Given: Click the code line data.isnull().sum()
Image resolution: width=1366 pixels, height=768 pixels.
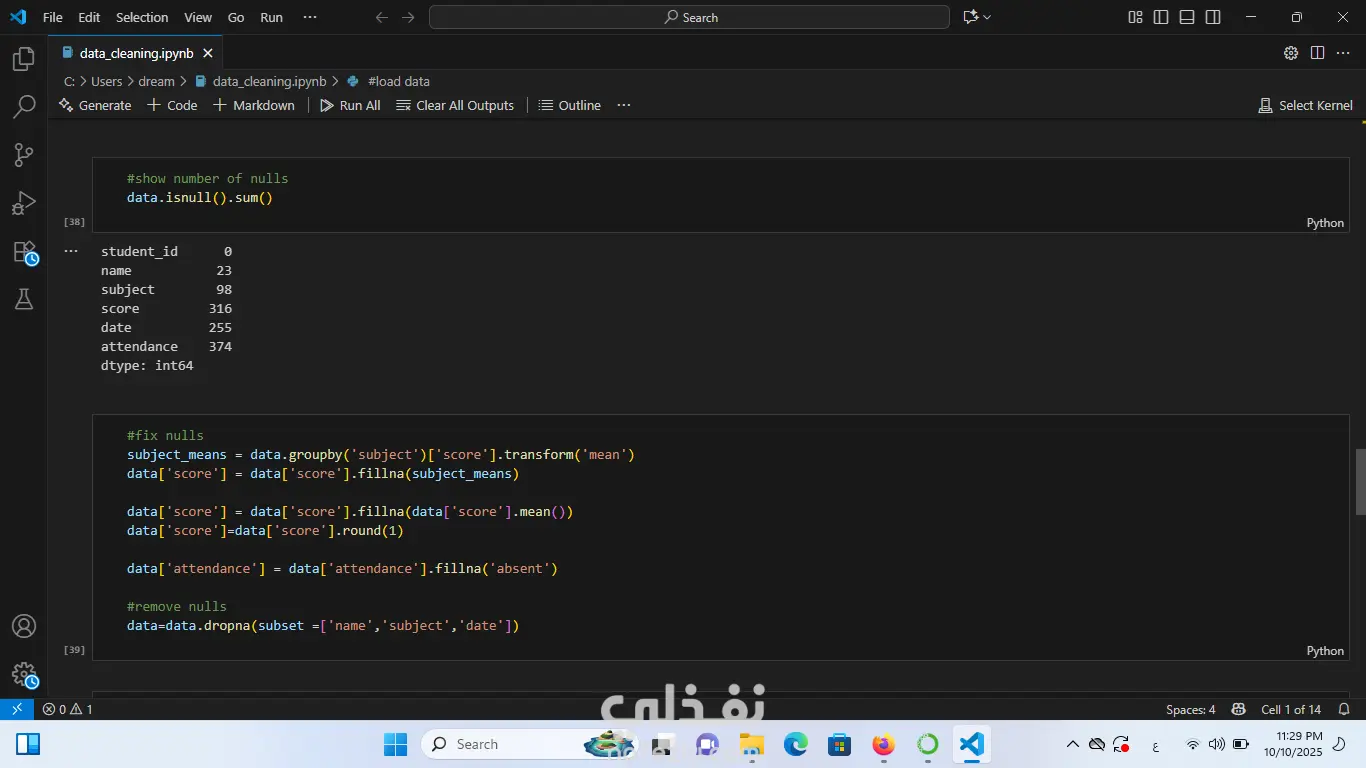Looking at the screenshot, I should (x=200, y=197).
